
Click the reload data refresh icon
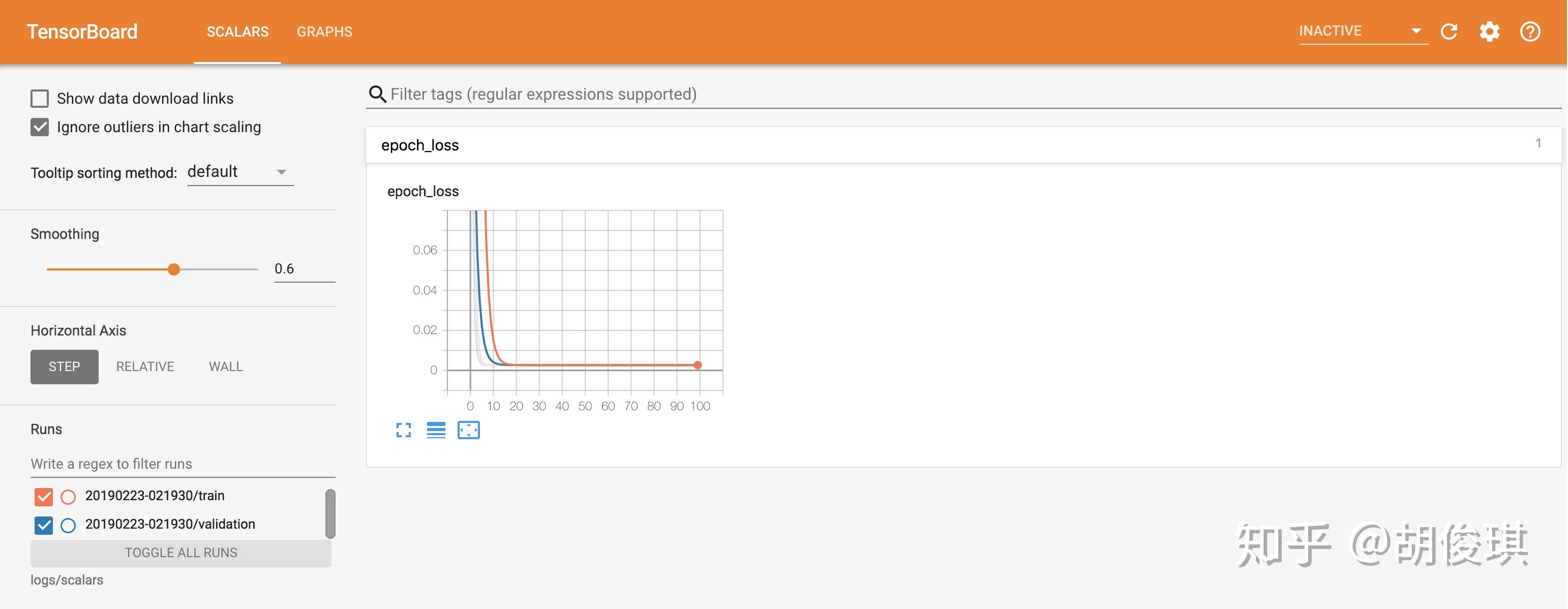pos(1449,32)
